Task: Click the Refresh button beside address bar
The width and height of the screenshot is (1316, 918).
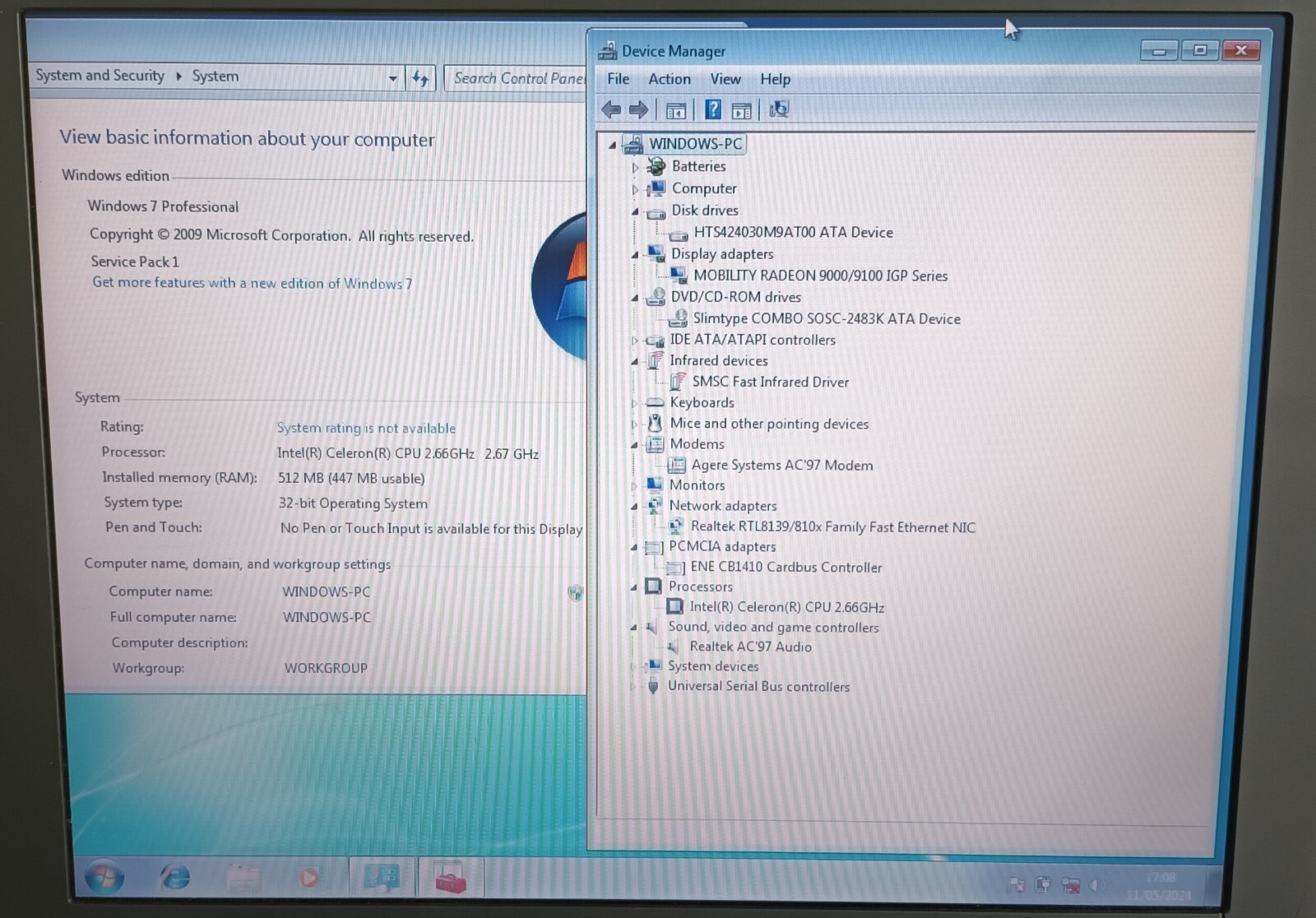Action: (420, 79)
